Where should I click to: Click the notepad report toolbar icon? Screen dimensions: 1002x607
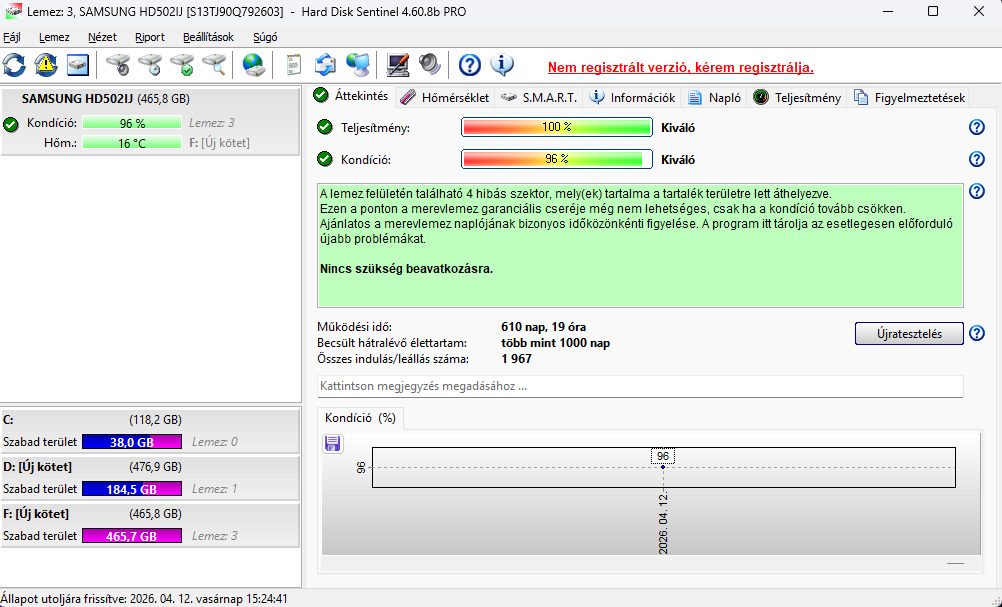tap(293, 65)
